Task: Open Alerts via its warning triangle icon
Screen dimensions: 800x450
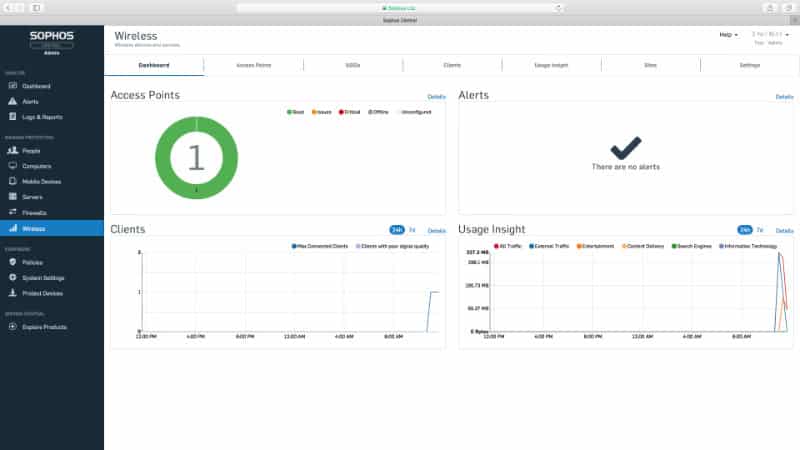Action: pyautogui.click(x=12, y=102)
